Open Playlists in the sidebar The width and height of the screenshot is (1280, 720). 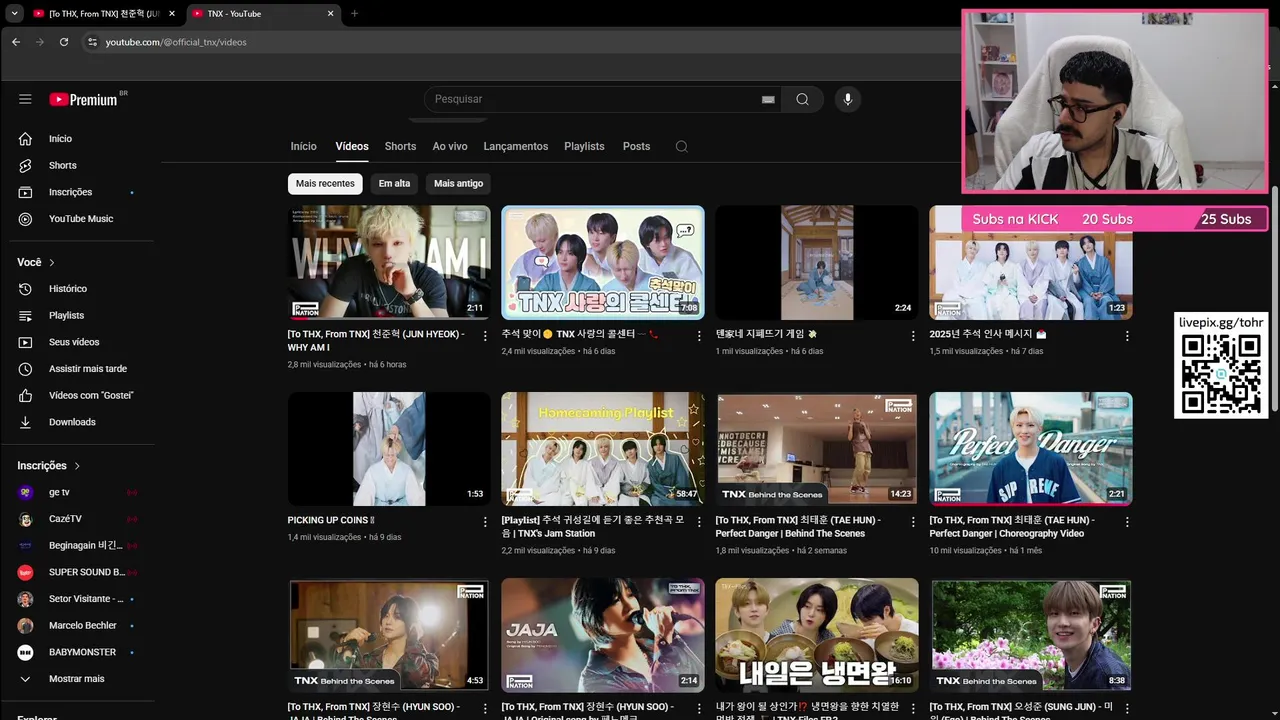point(83,315)
